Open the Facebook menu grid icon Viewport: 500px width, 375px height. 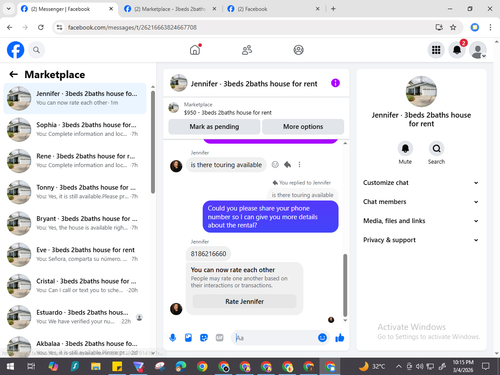click(x=436, y=50)
